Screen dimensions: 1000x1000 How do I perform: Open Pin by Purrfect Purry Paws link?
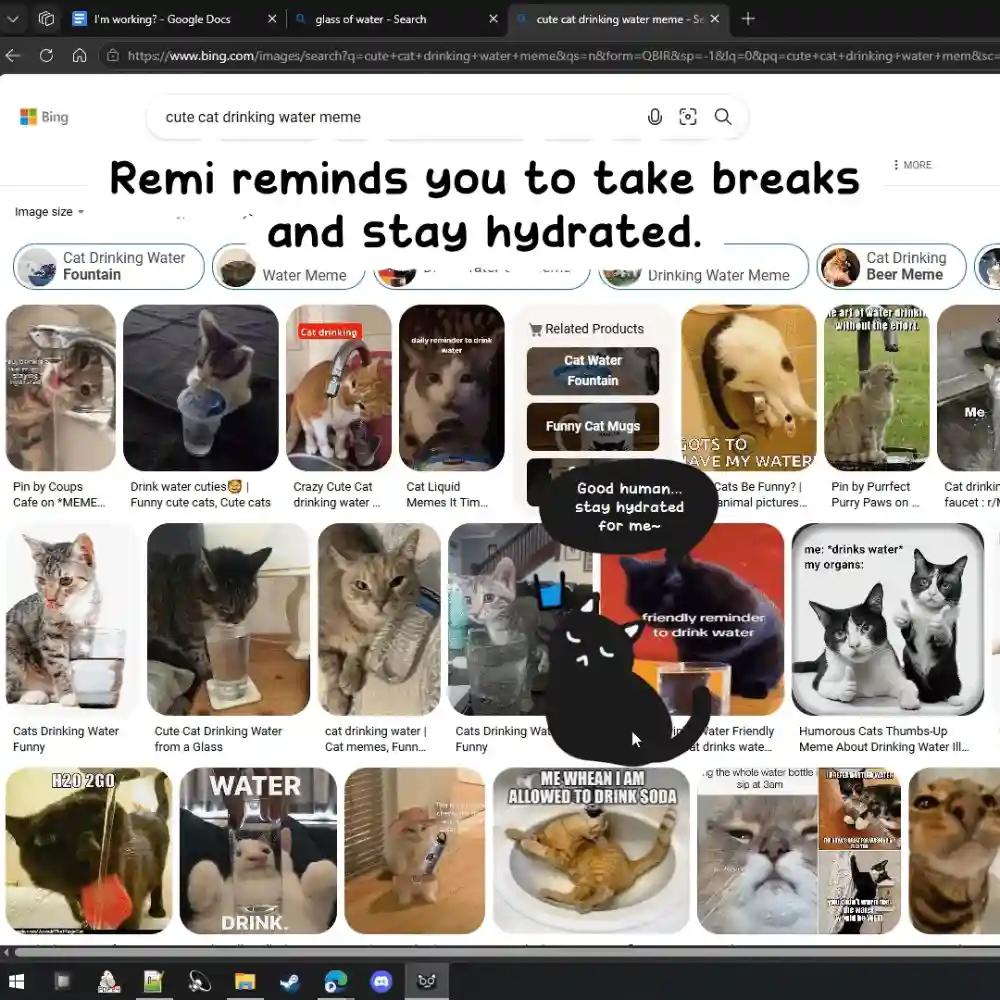point(875,494)
